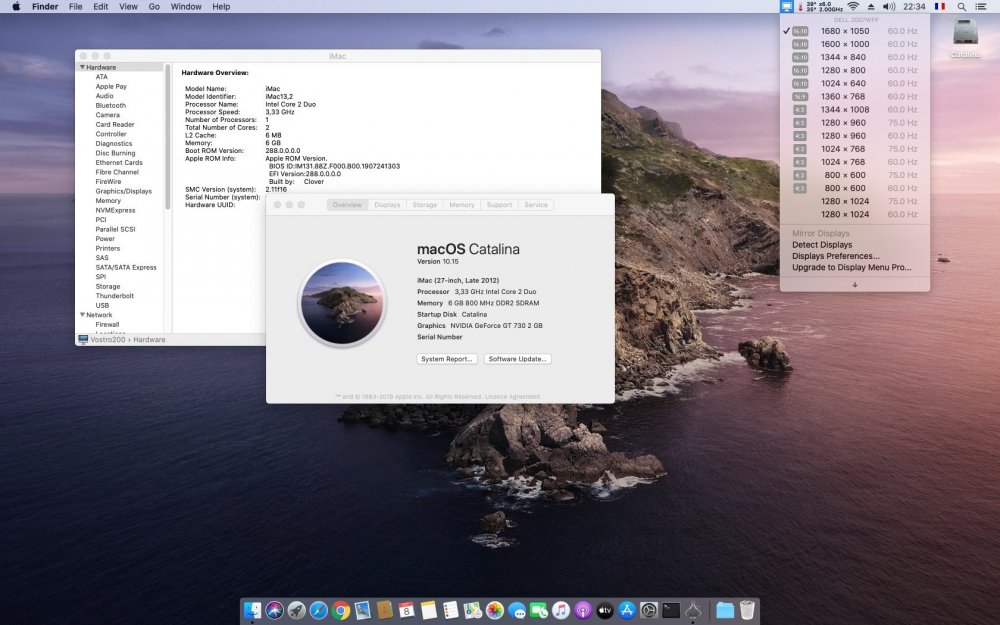Collapse the Network category in sidebar
Screen dimensions: 1000x625
click(x=82, y=315)
